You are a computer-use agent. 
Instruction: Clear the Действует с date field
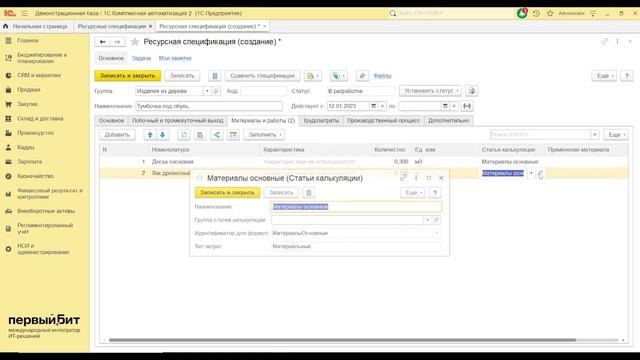click(x=382, y=106)
